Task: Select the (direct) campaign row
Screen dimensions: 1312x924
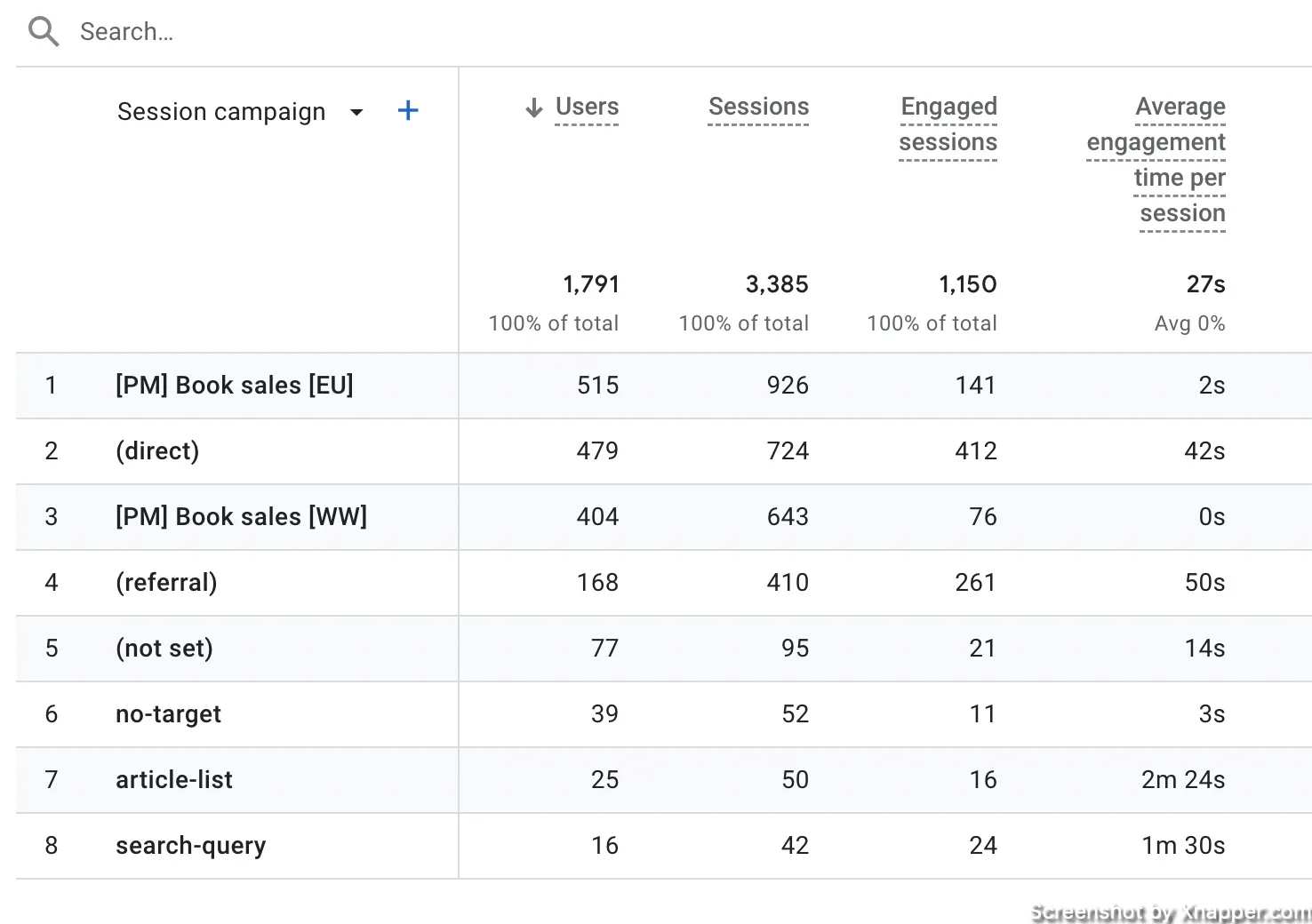Action: 157,451
